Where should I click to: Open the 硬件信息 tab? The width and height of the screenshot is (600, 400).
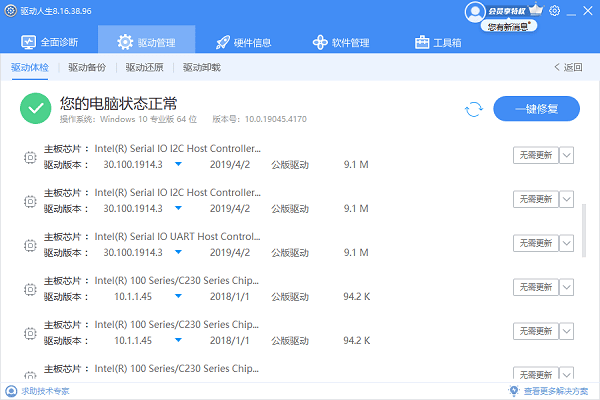[243, 42]
